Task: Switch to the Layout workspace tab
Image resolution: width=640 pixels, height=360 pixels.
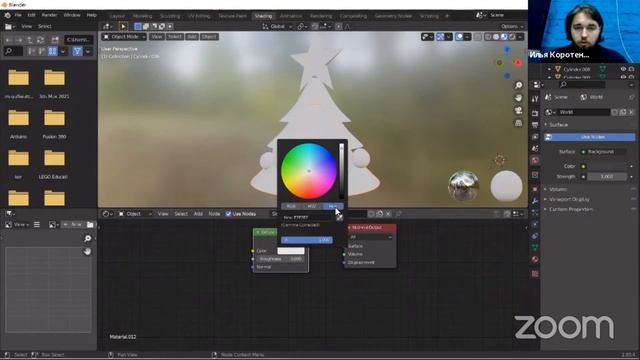Action: (x=117, y=16)
